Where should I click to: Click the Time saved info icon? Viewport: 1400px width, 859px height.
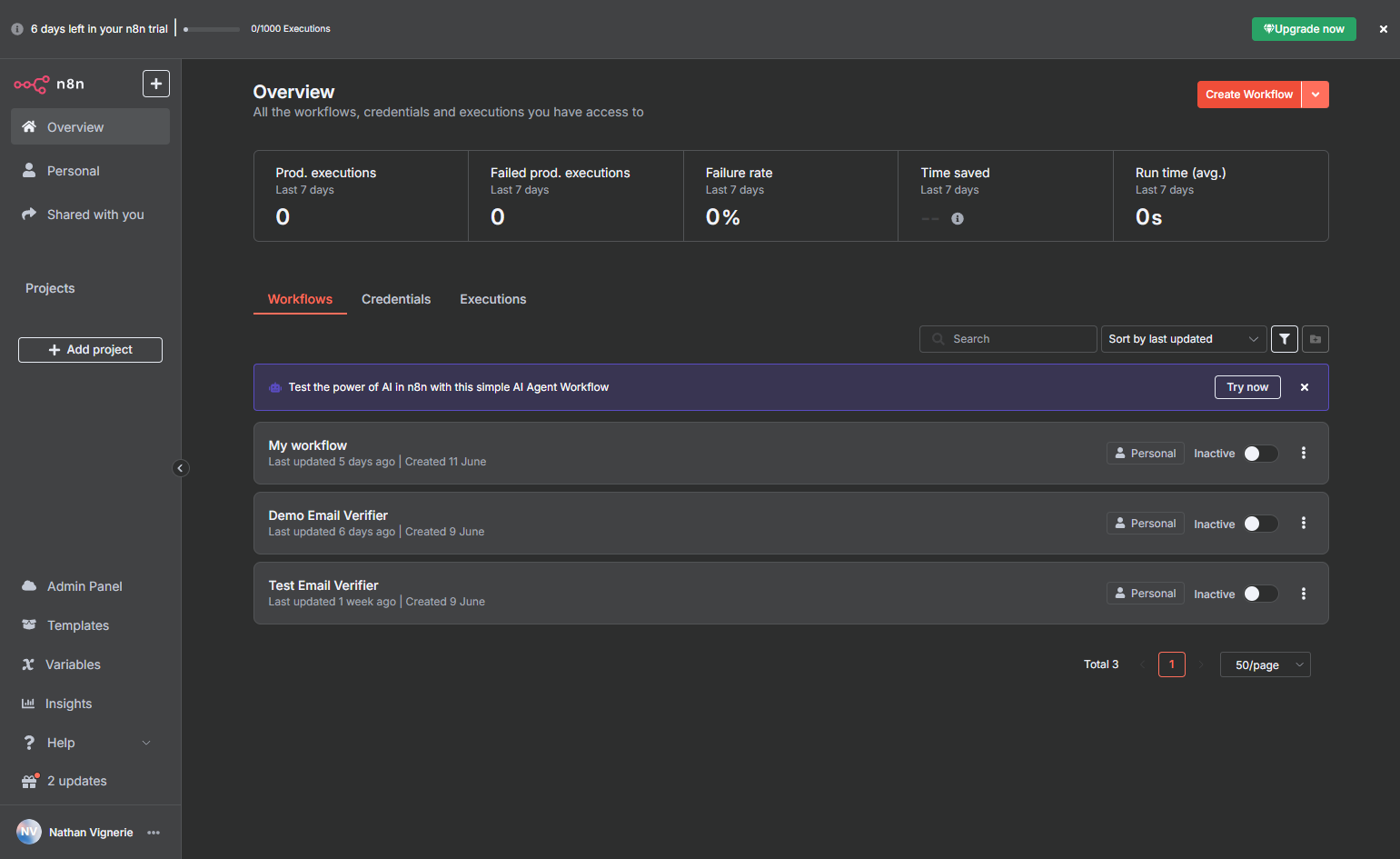958,219
